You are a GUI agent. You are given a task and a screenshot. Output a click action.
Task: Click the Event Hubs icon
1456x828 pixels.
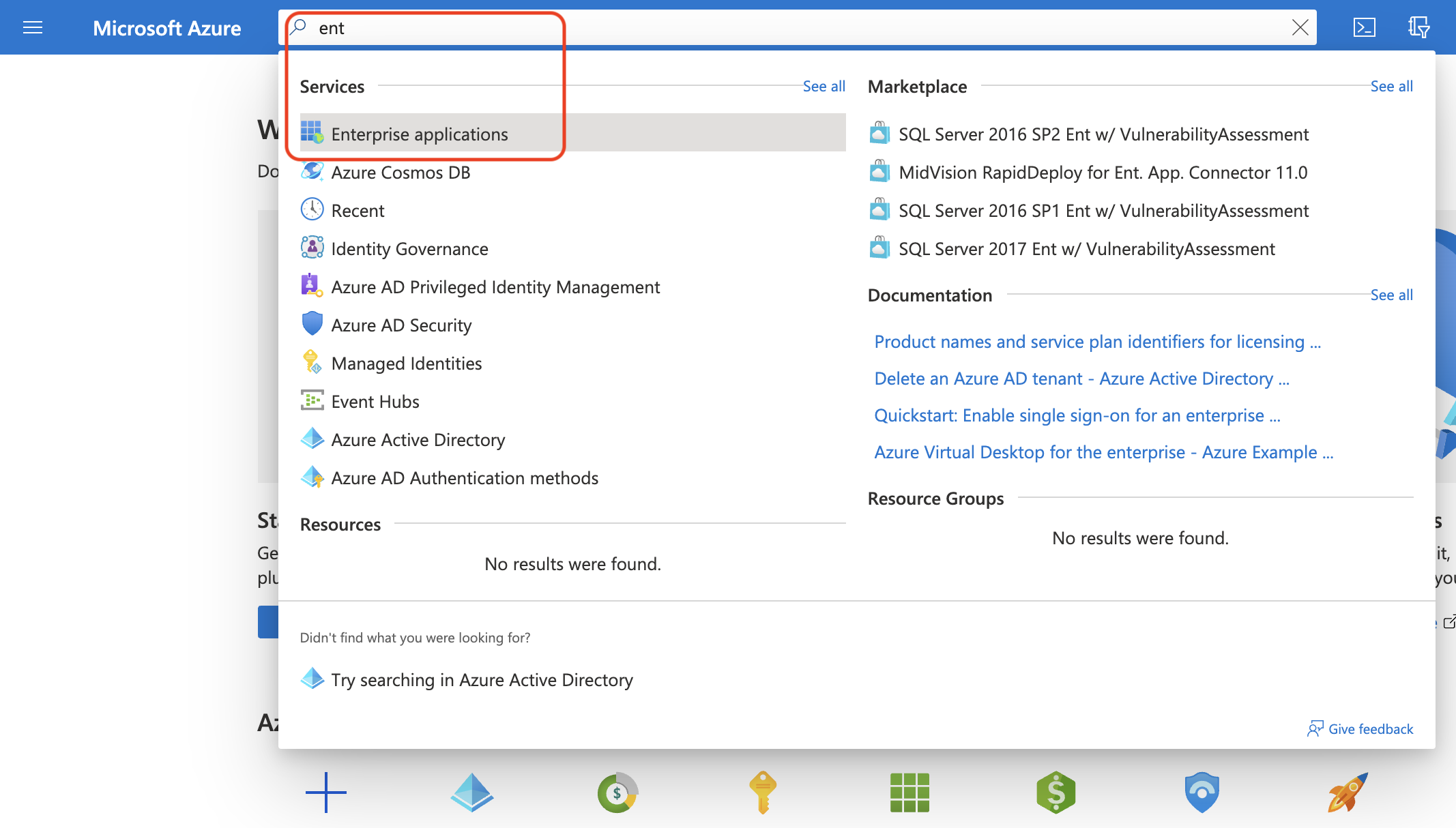(x=312, y=400)
